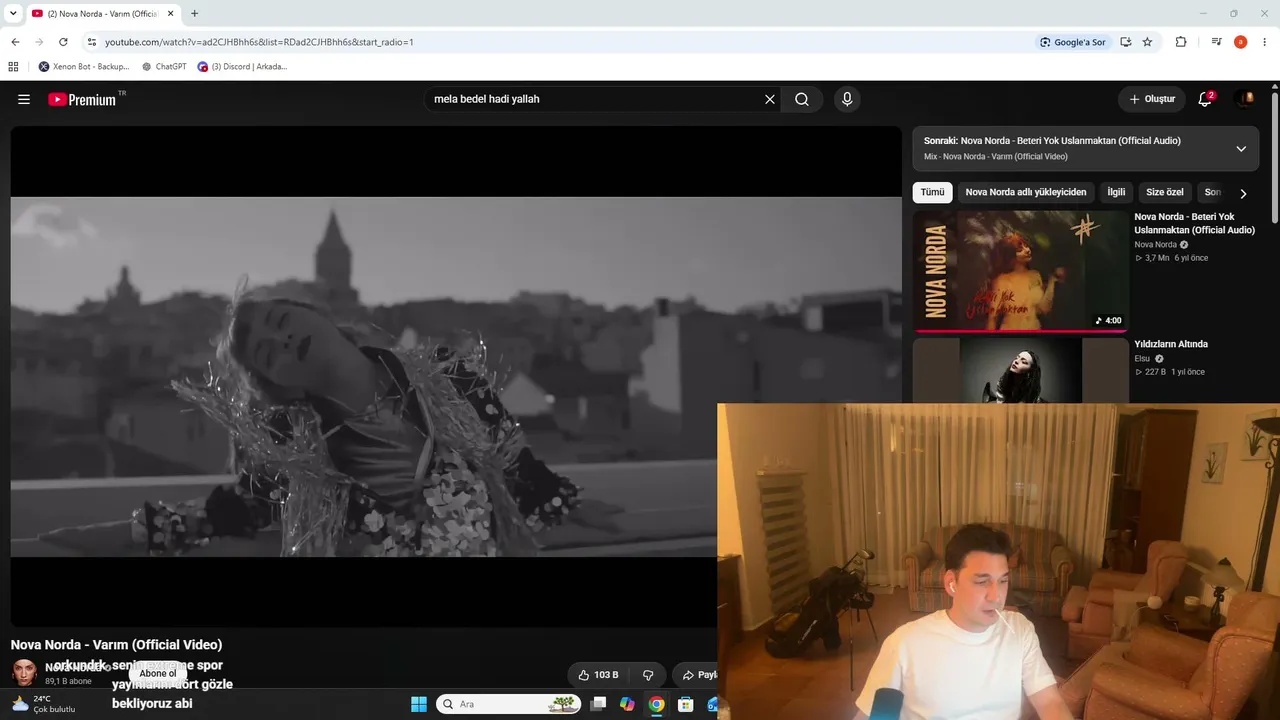1280x720 pixels.
Task: Open the Nova Norda channel avatar
Action: [24, 673]
